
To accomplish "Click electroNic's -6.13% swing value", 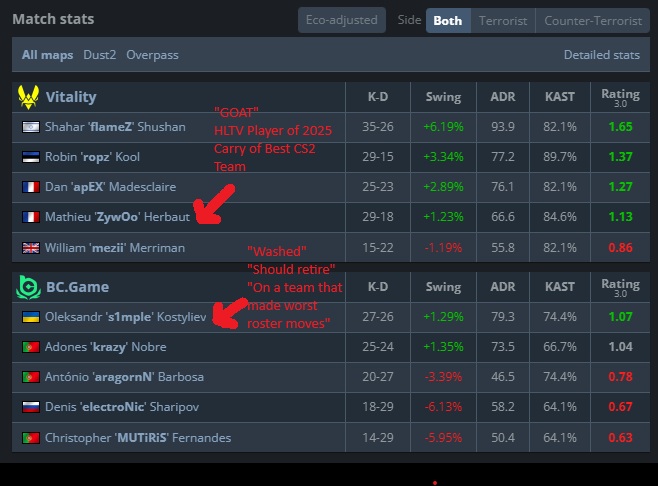I will click(x=444, y=407).
